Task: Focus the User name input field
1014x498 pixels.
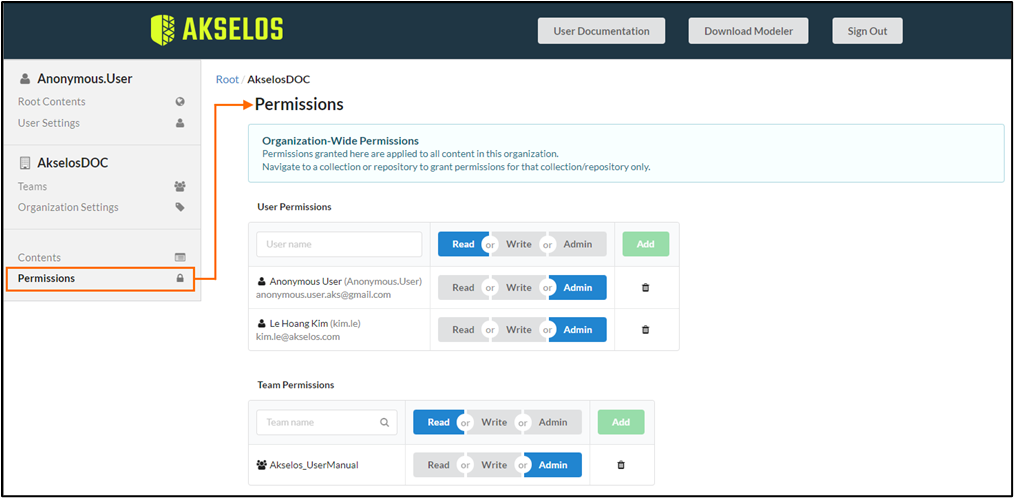Action: tap(339, 244)
